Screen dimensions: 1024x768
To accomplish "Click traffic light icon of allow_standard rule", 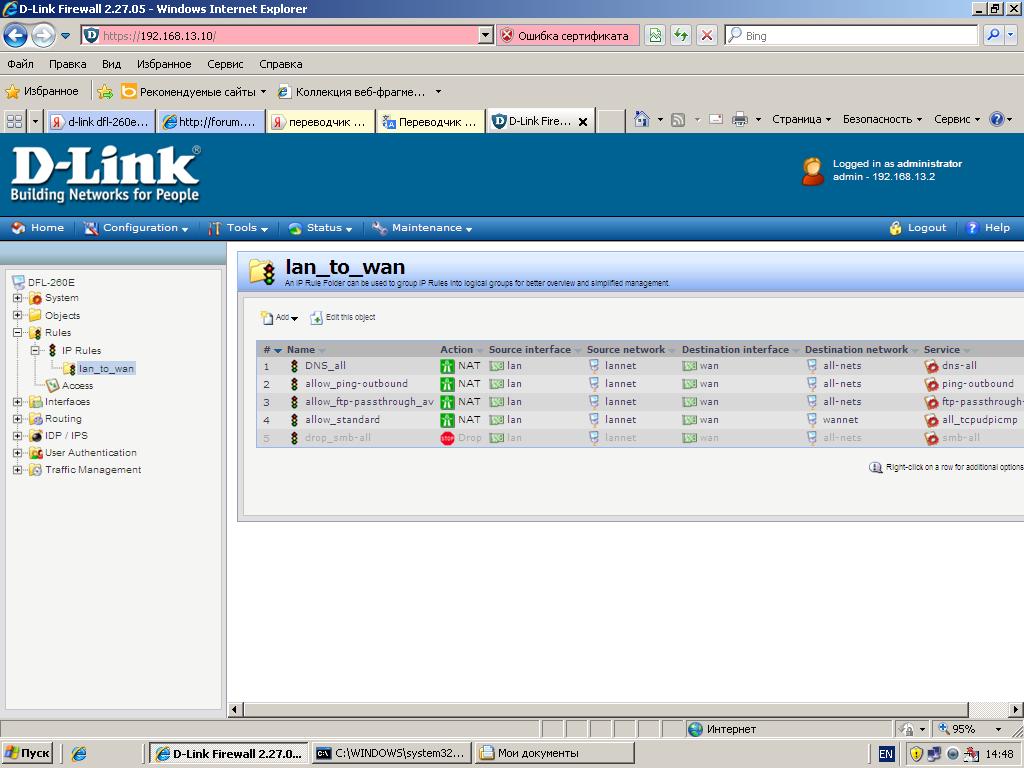I will pos(295,420).
